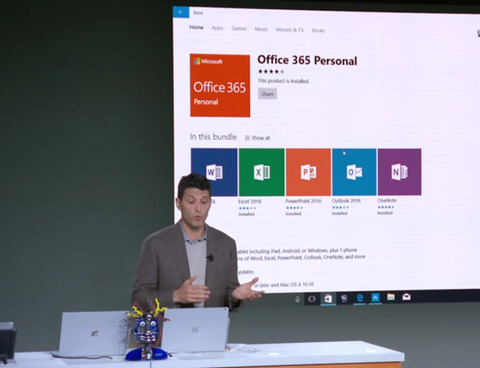Click the Store icon on the taskbar
Viewport: 480px width, 368px height.
coord(328,298)
